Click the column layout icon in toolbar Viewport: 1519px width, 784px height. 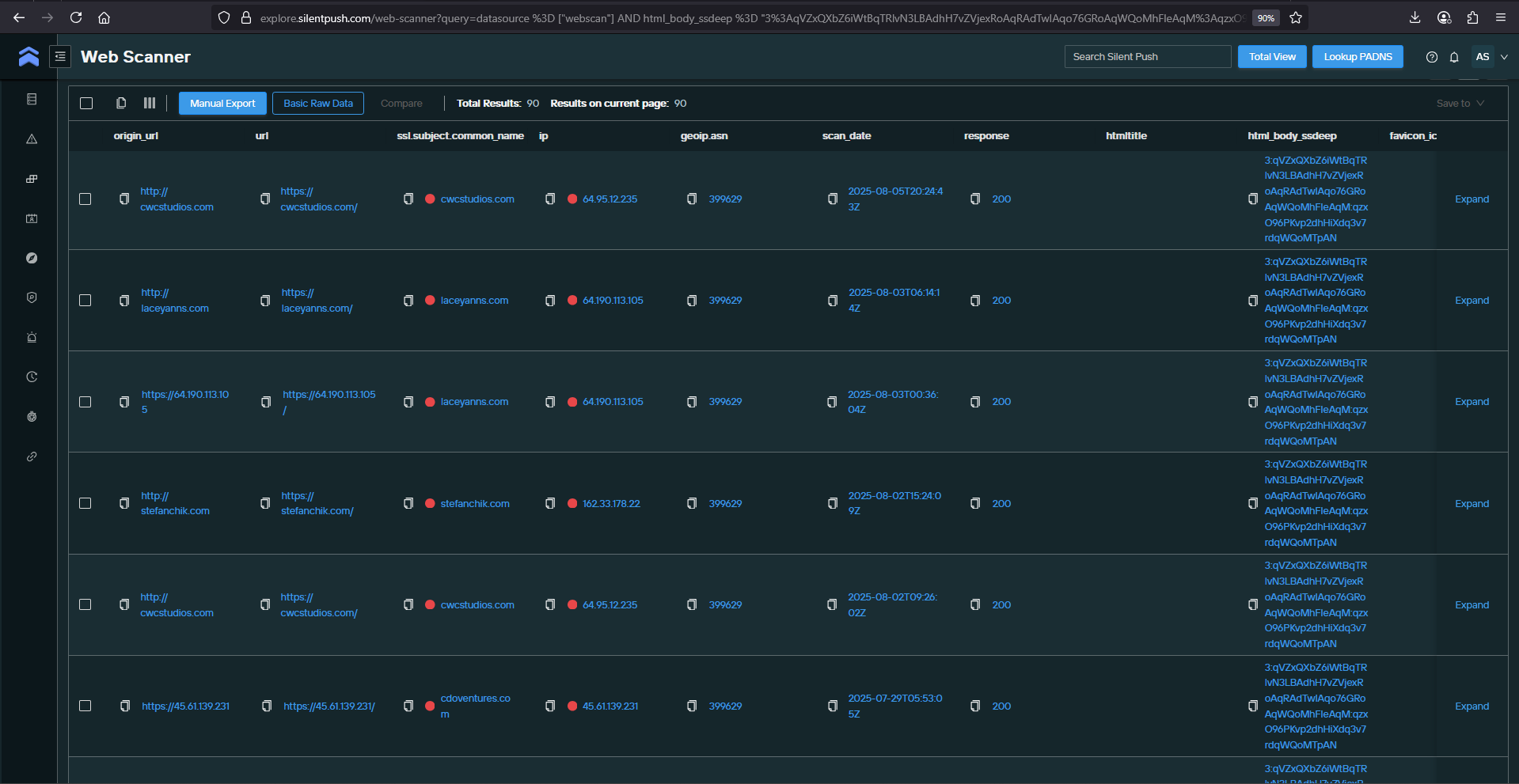150,103
